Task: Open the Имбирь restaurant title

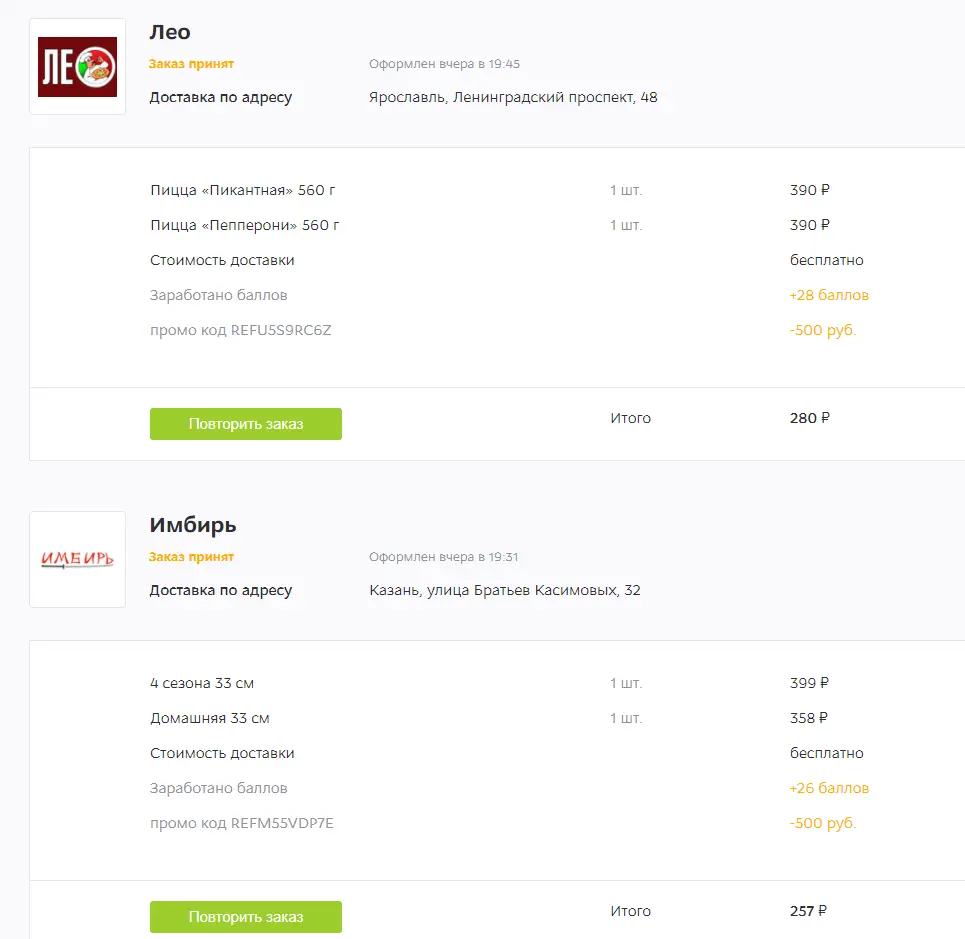Action: click(x=193, y=525)
